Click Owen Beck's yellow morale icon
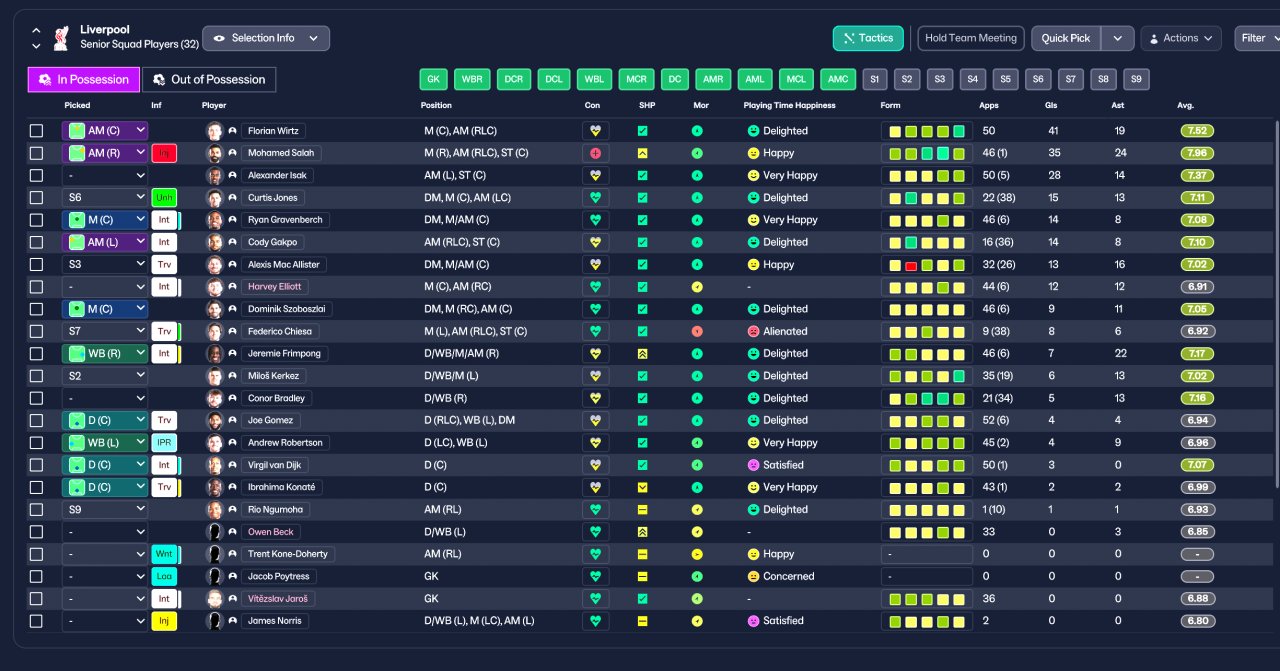 coord(697,532)
